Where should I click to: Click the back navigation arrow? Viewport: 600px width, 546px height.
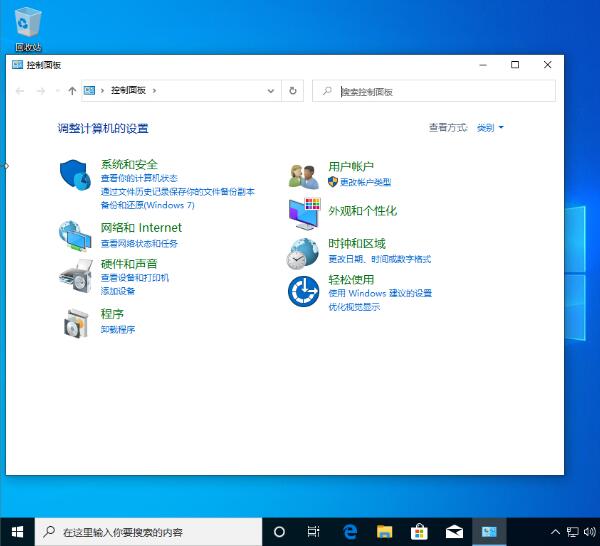tap(20, 91)
